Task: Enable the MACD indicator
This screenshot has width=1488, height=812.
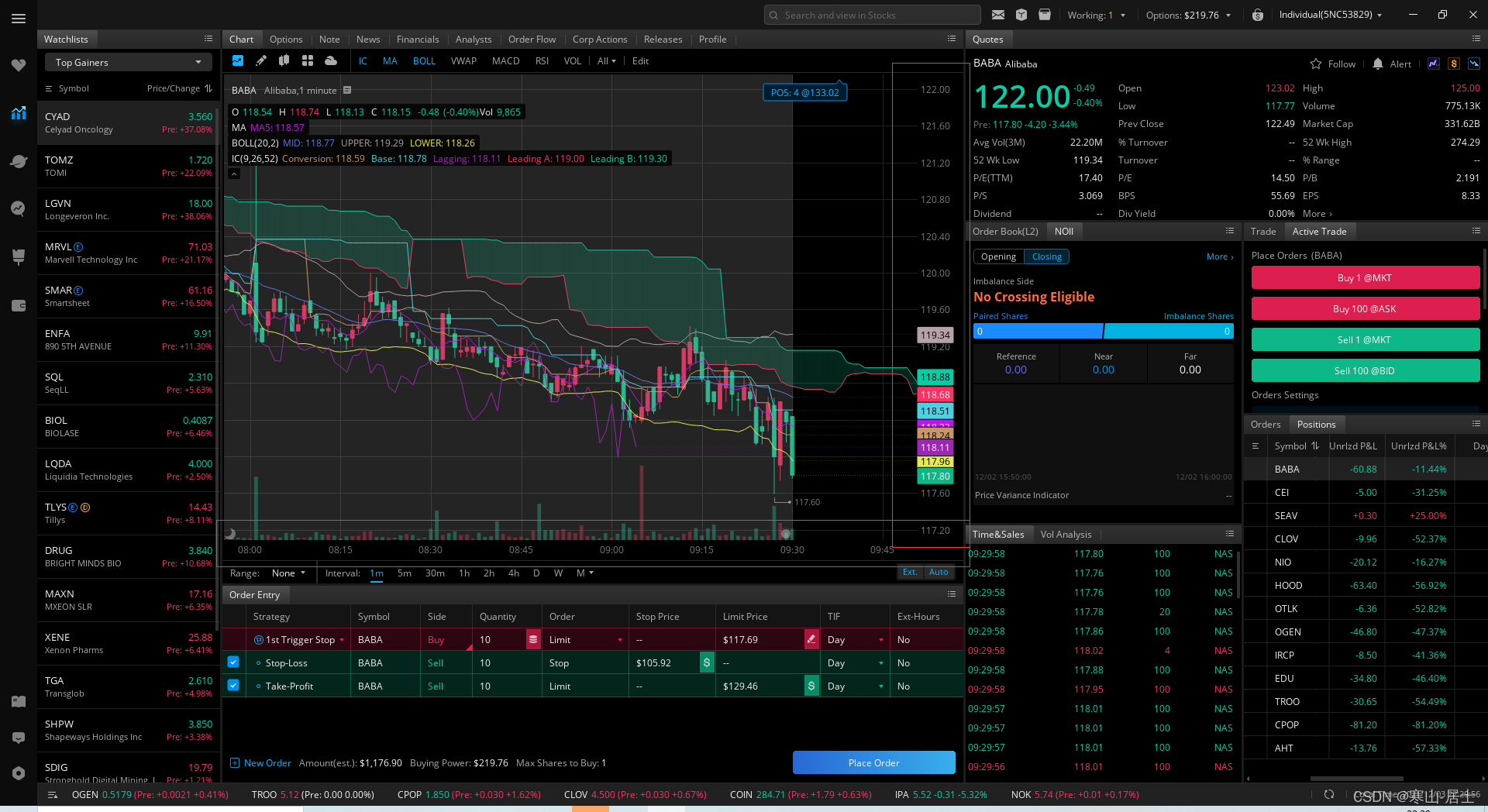Action: pos(505,60)
